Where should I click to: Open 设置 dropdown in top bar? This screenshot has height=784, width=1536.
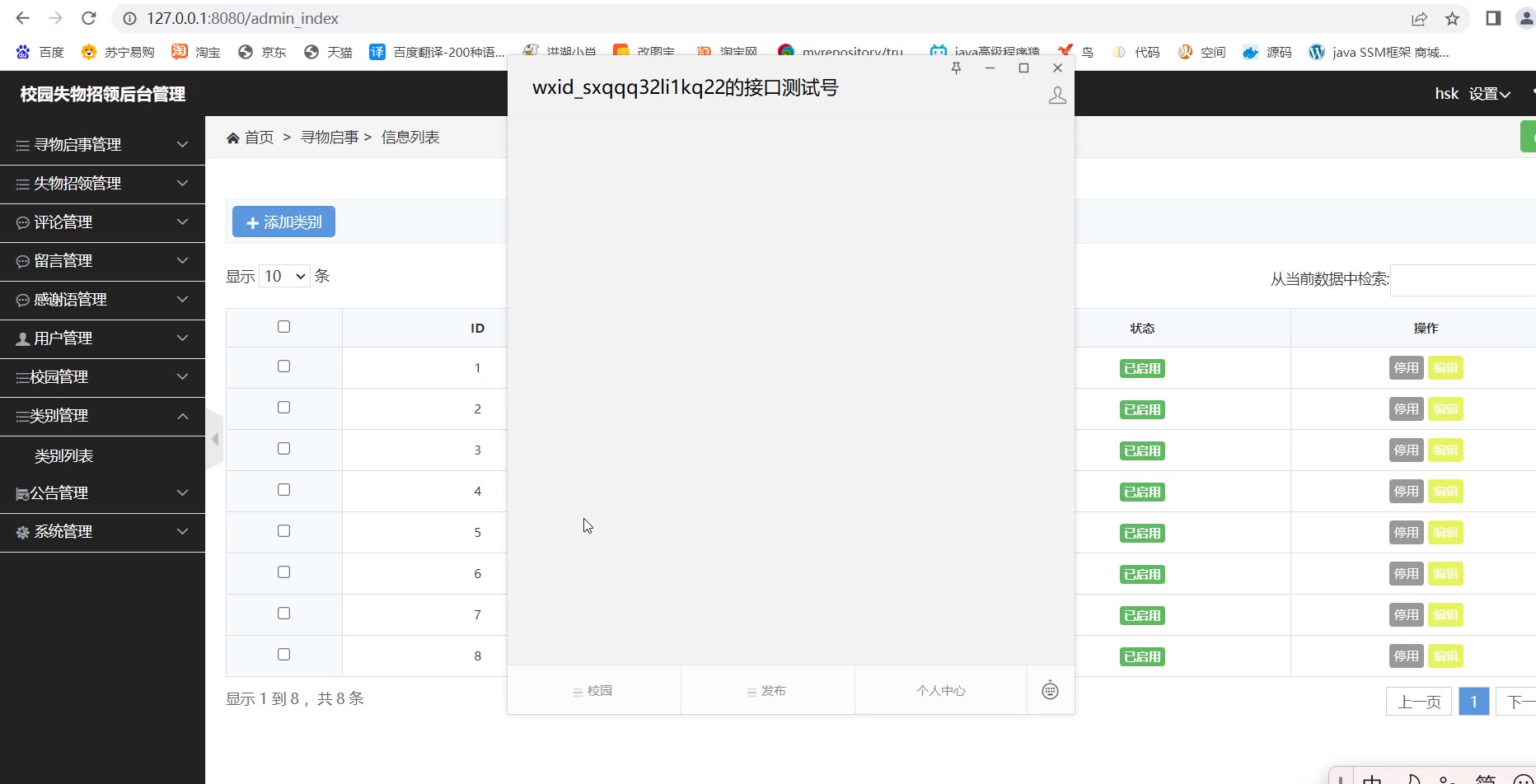1489,94
